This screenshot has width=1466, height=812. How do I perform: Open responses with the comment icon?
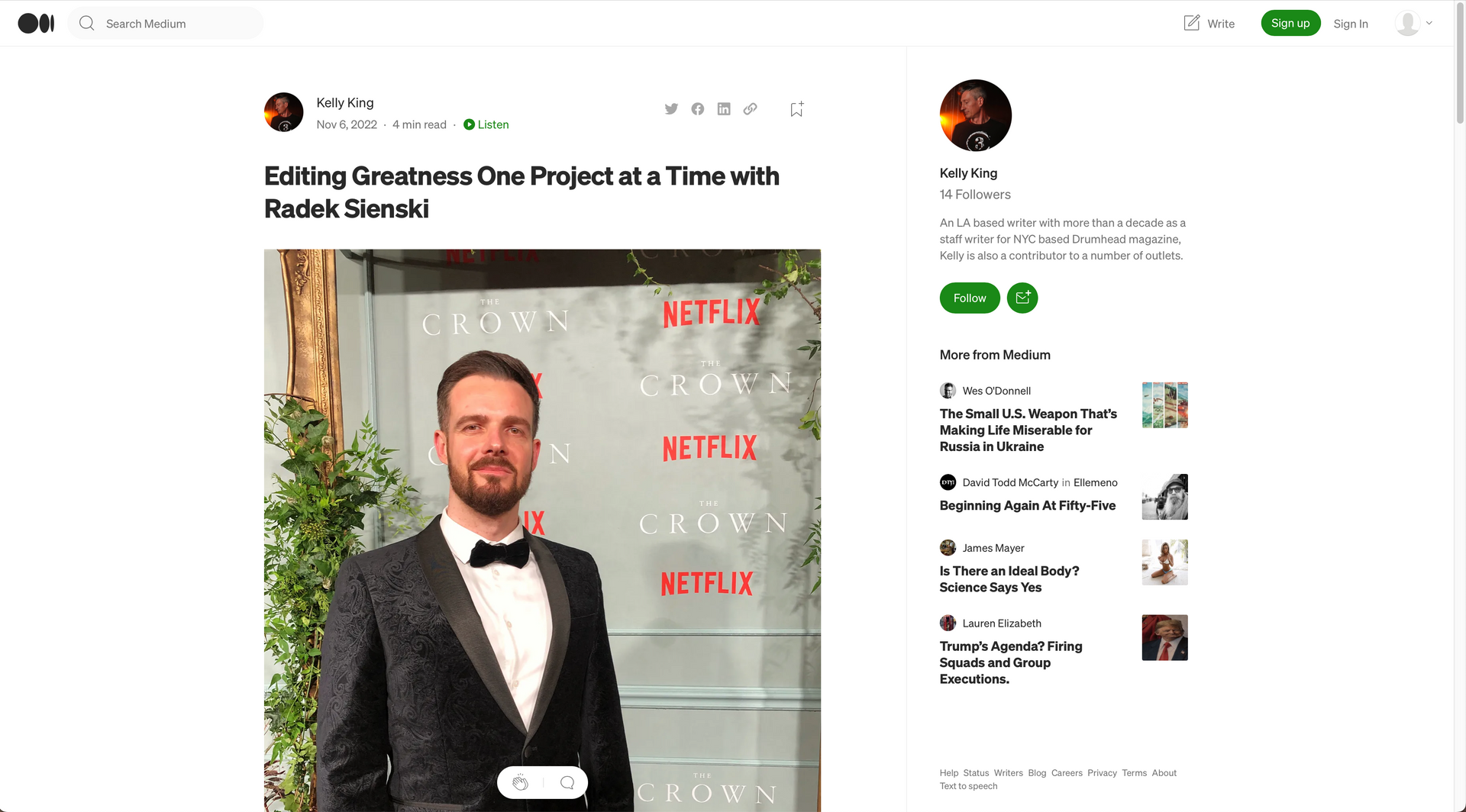(567, 782)
